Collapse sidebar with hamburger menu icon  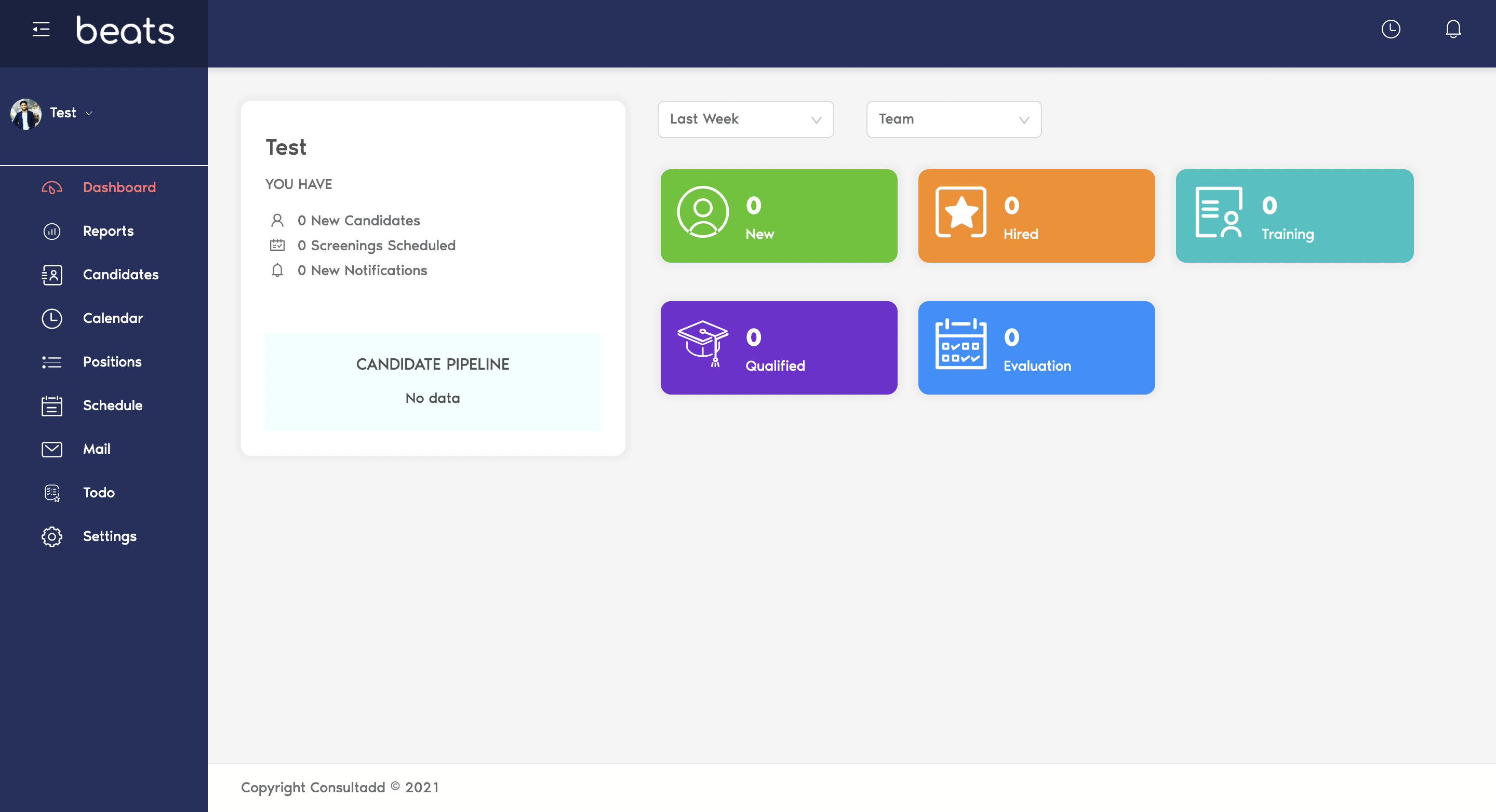click(41, 29)
